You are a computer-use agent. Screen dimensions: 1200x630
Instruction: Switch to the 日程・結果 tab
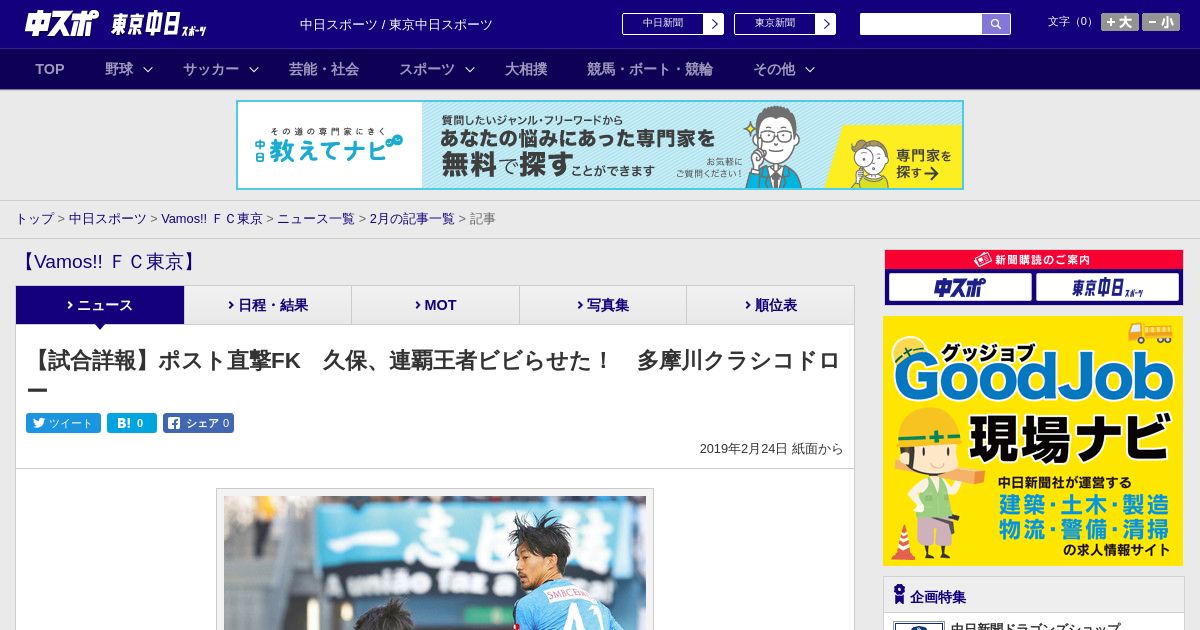[x=268, y=305]
